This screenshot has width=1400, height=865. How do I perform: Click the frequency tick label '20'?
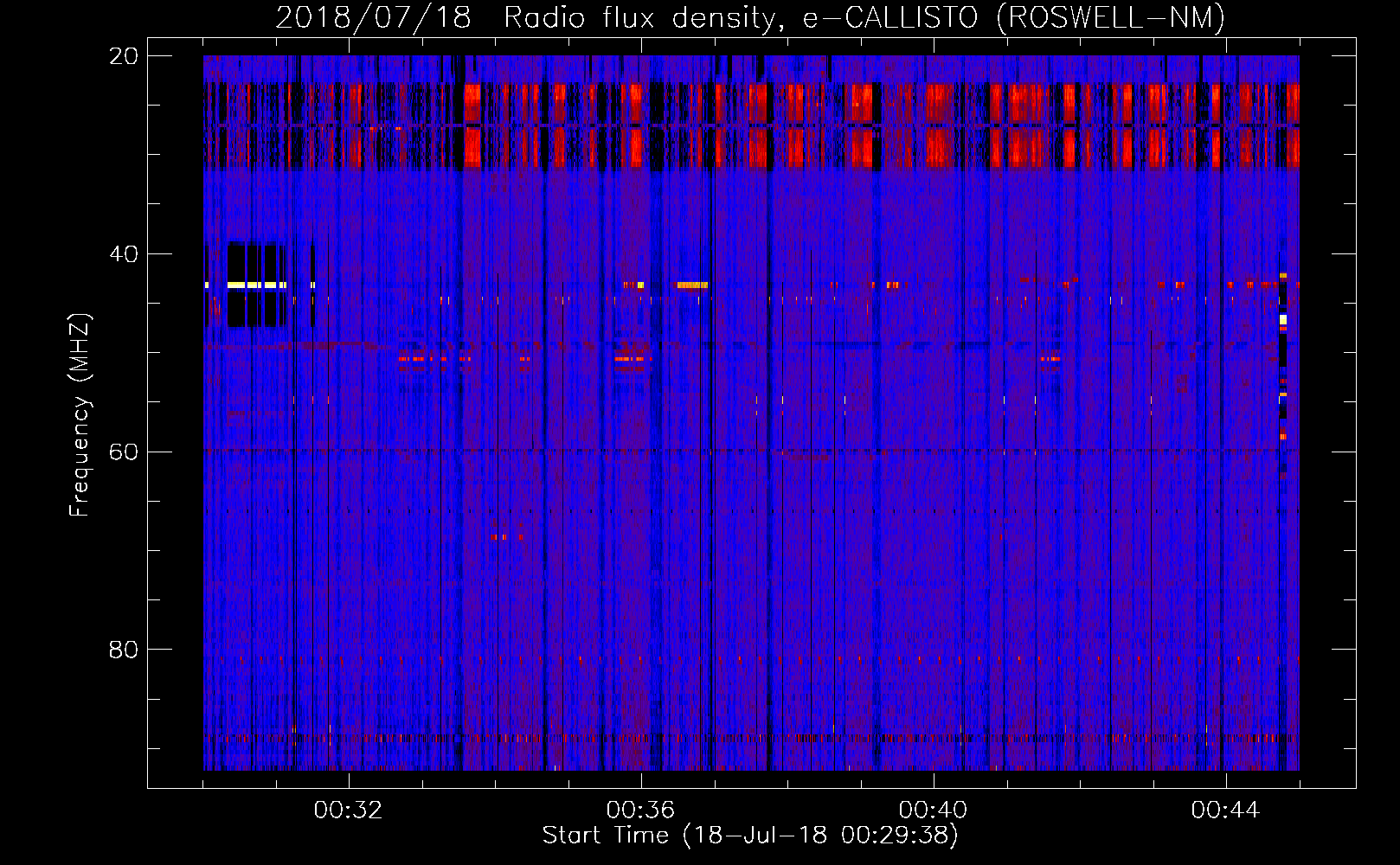[x=124, y=56]
